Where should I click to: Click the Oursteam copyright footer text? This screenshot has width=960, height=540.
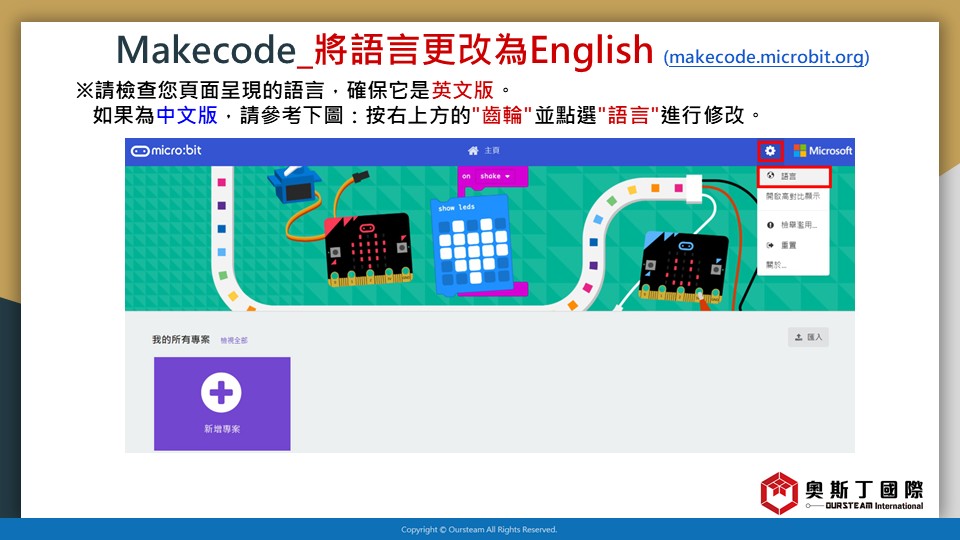(479, 530)
